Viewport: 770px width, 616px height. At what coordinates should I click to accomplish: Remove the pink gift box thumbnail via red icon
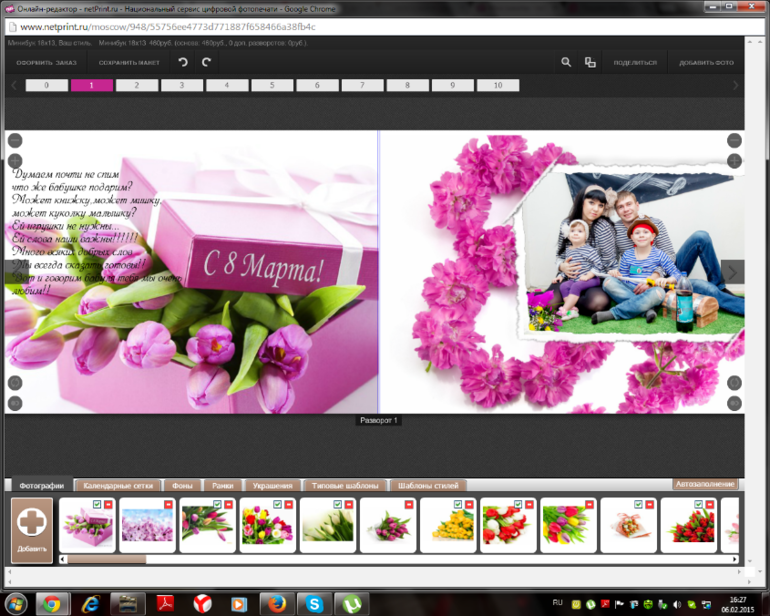(108, 505)
